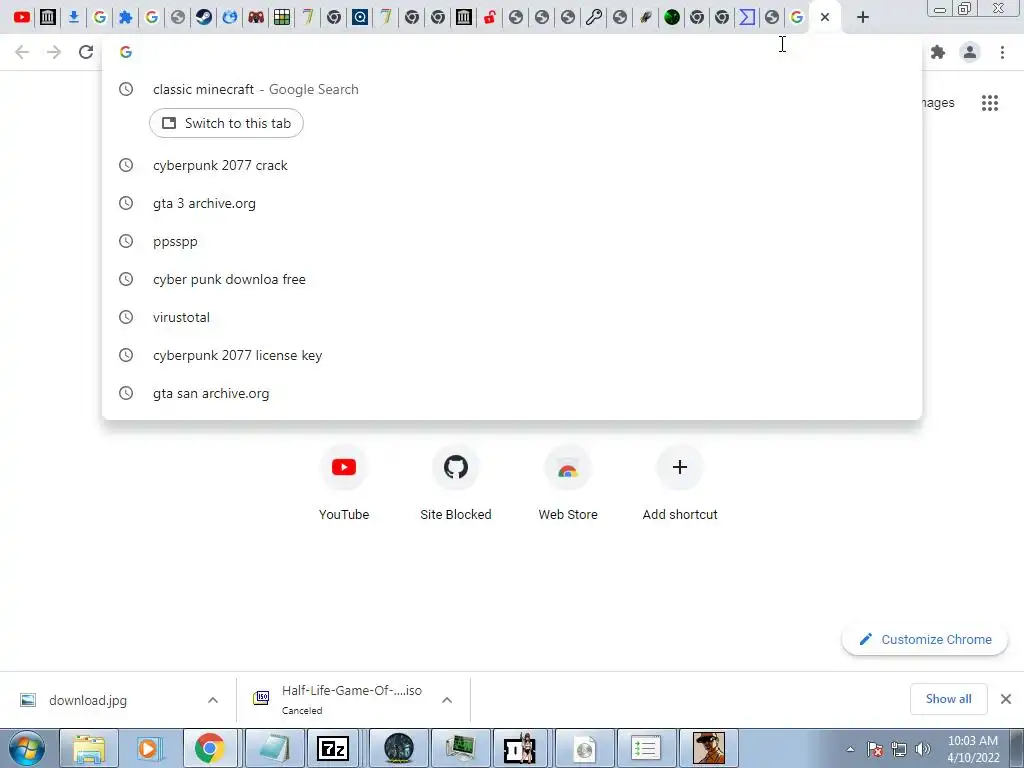Click the network tray icon
Screen dimensions: 1024x768
899,749
